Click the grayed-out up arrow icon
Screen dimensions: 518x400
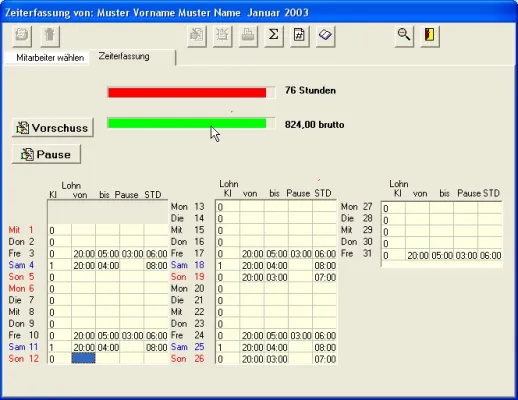50,35
